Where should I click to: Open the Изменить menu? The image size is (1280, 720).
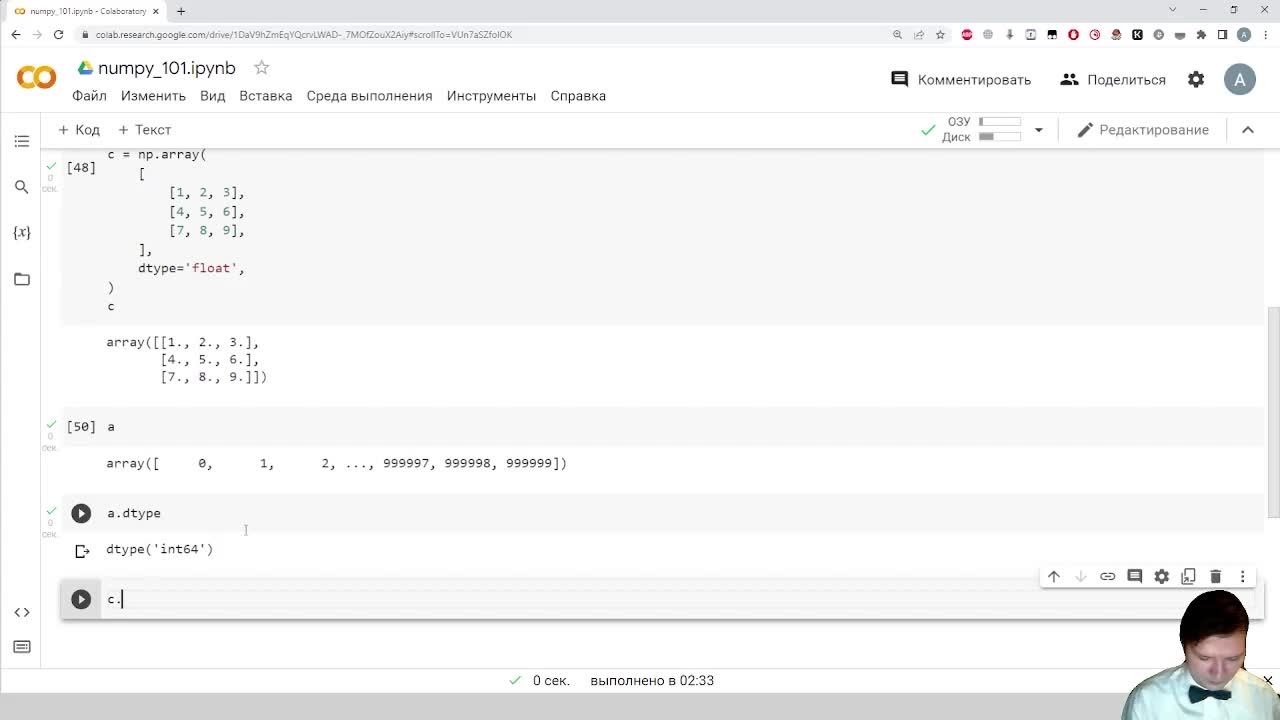[153, 96]
